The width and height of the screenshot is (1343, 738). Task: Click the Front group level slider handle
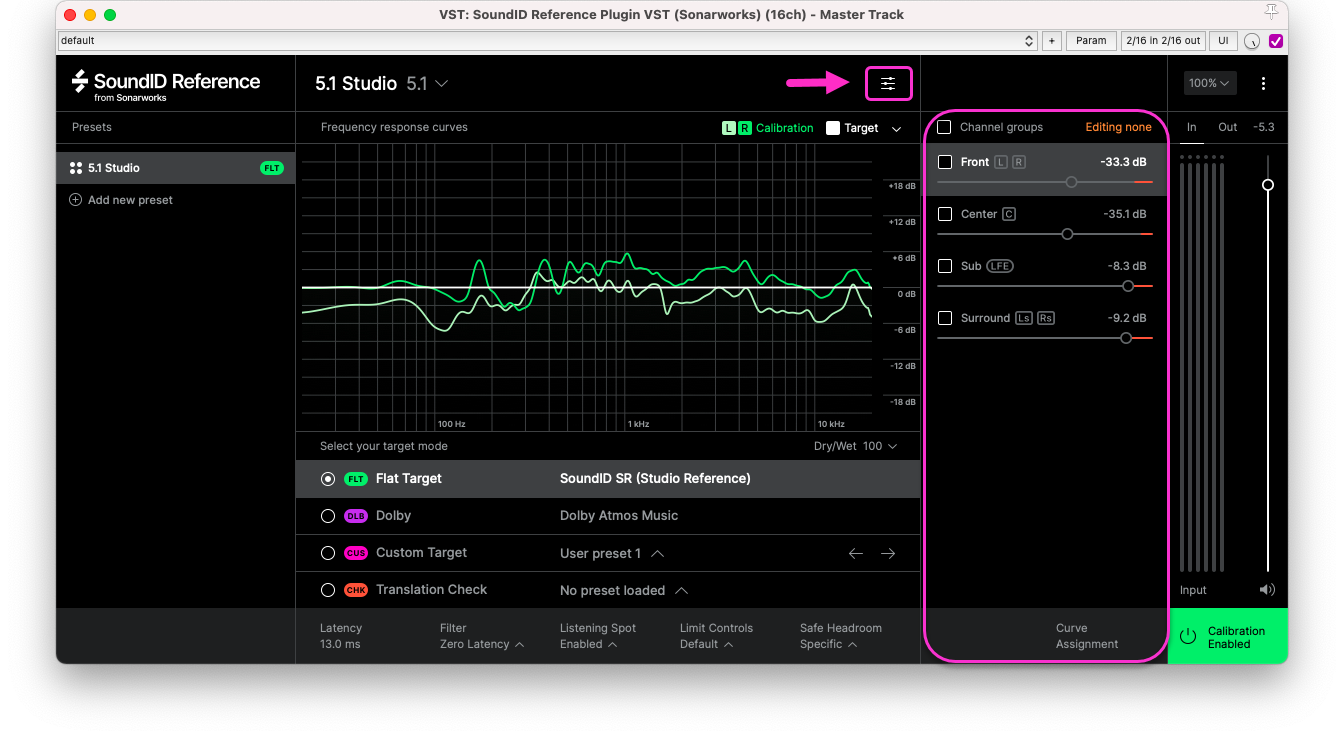1072,182
